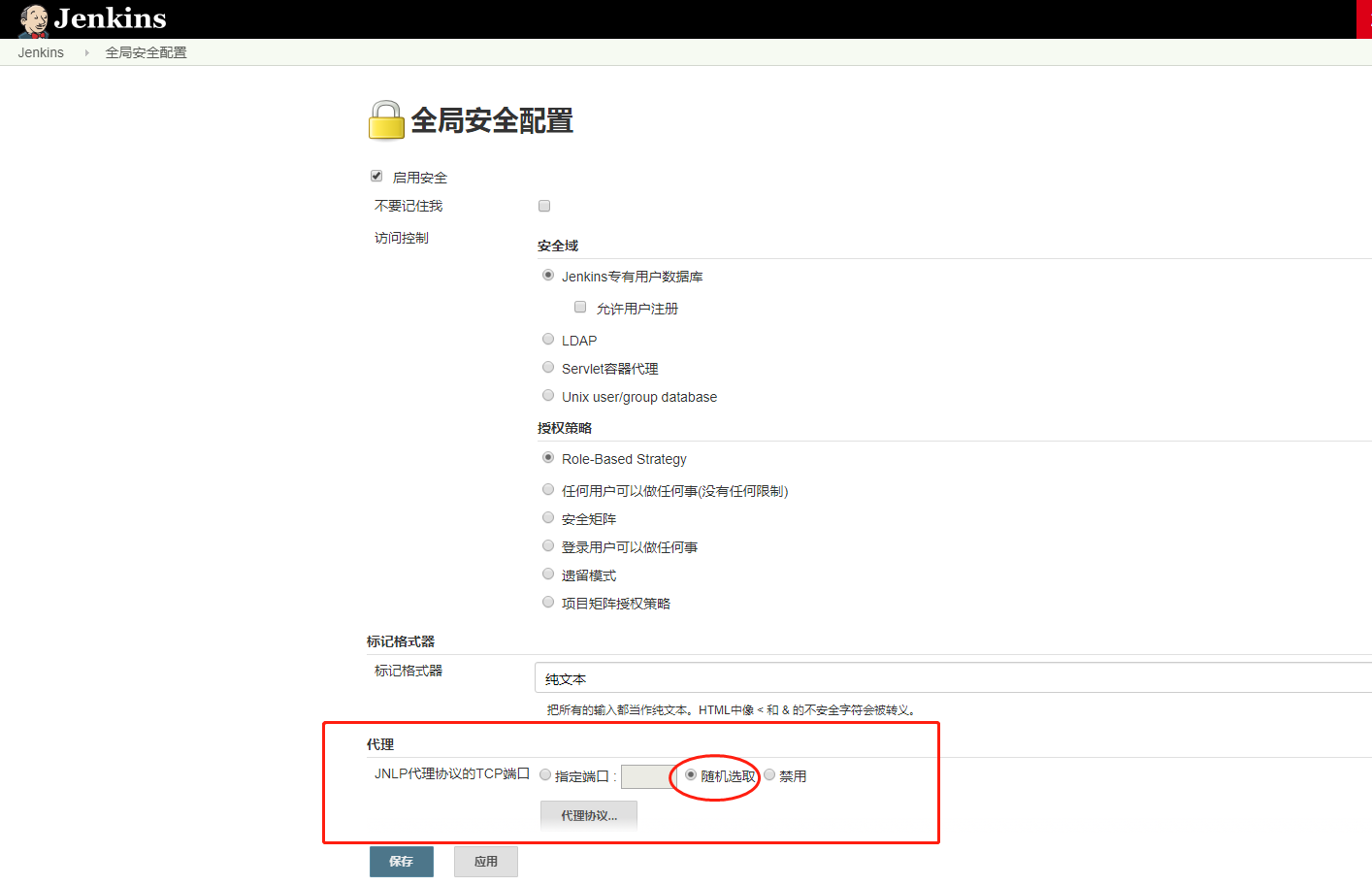Select the LDAP security realm radio
The width and height of the screenshot is (1372, 886).
tap(548, 339)
